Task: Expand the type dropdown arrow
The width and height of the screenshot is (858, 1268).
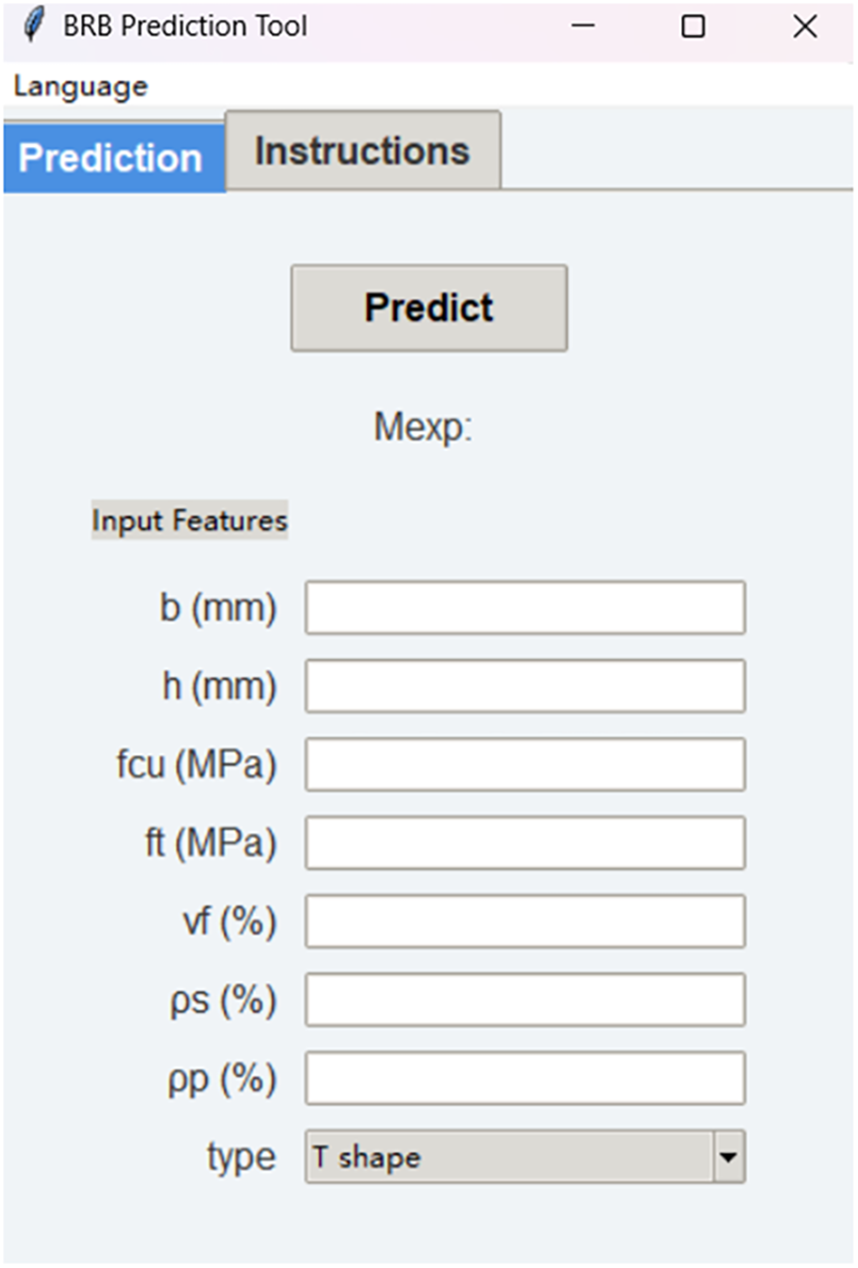Action: [729, 1157]
